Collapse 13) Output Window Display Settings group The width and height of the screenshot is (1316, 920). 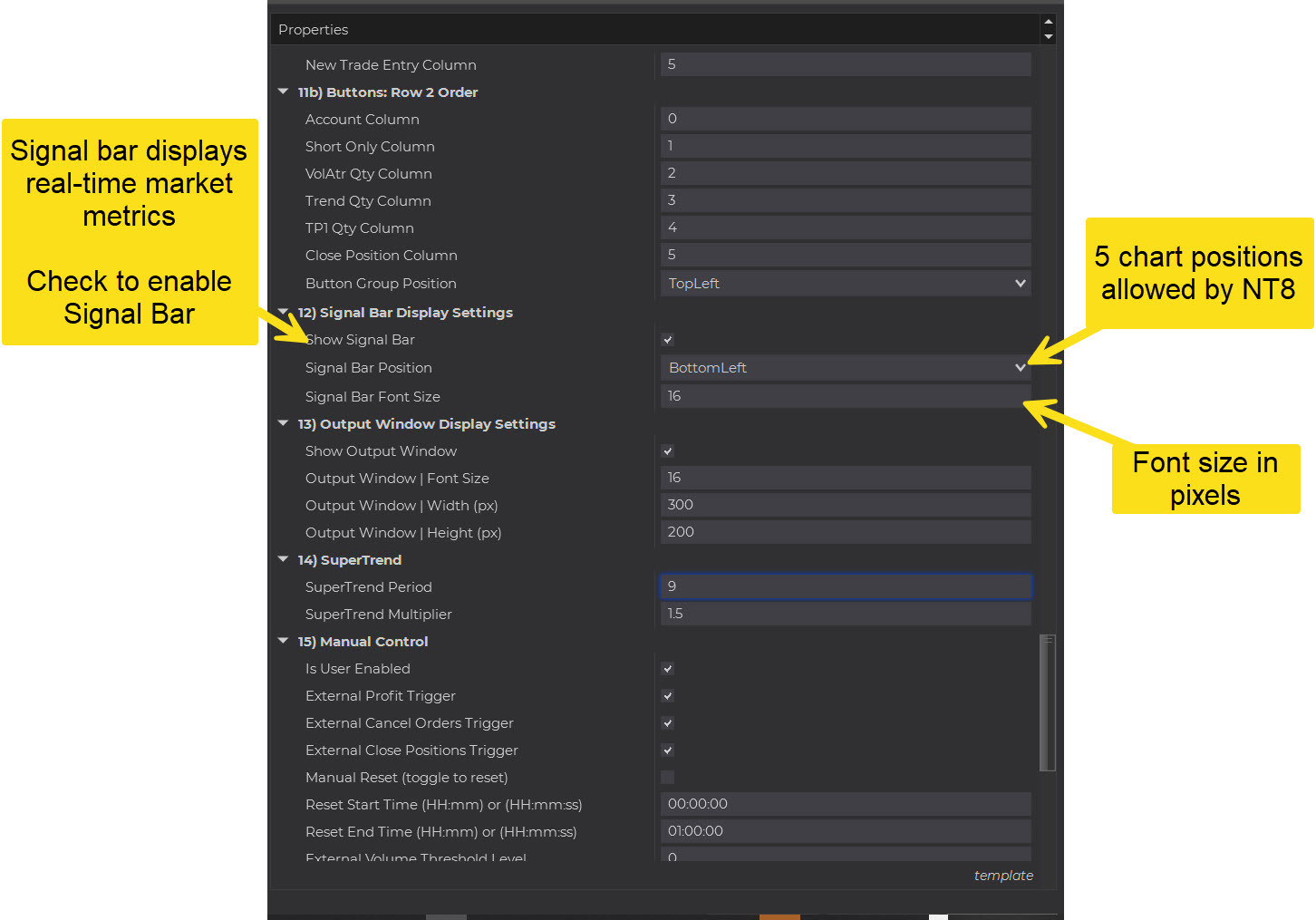coord(283,424)
